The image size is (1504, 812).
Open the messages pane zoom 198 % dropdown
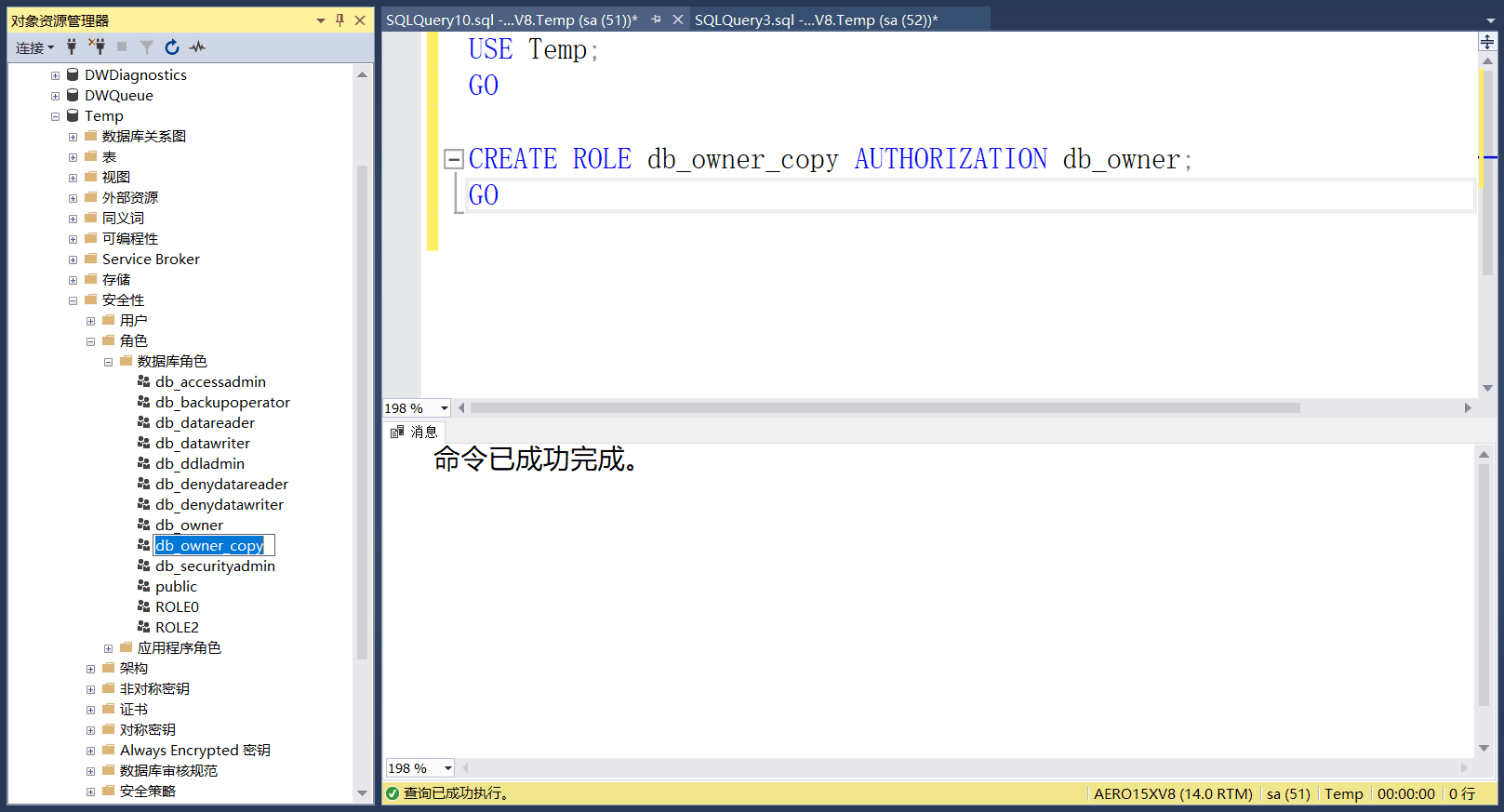pyautogui.click(x=448, y=768)
